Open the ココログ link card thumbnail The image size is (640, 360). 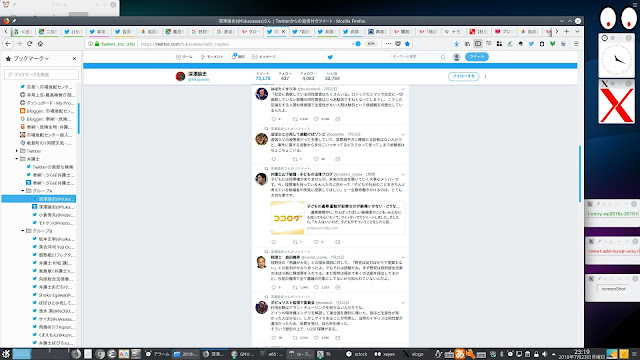(287, 218)
